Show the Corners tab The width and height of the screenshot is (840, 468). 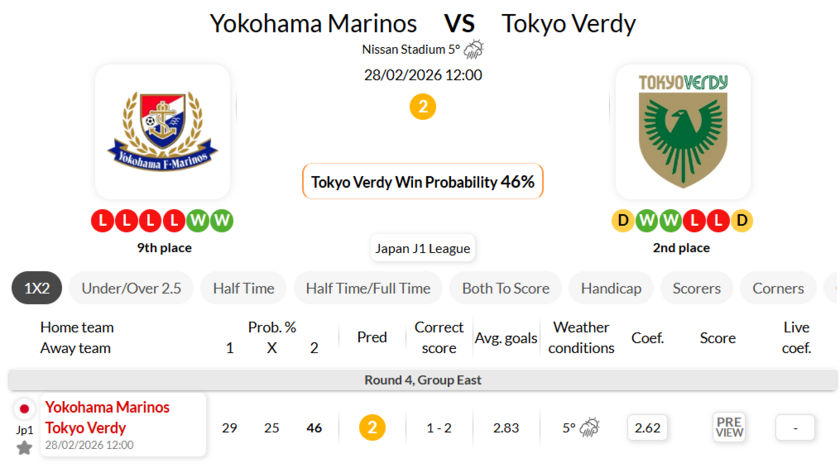point(778,288)
